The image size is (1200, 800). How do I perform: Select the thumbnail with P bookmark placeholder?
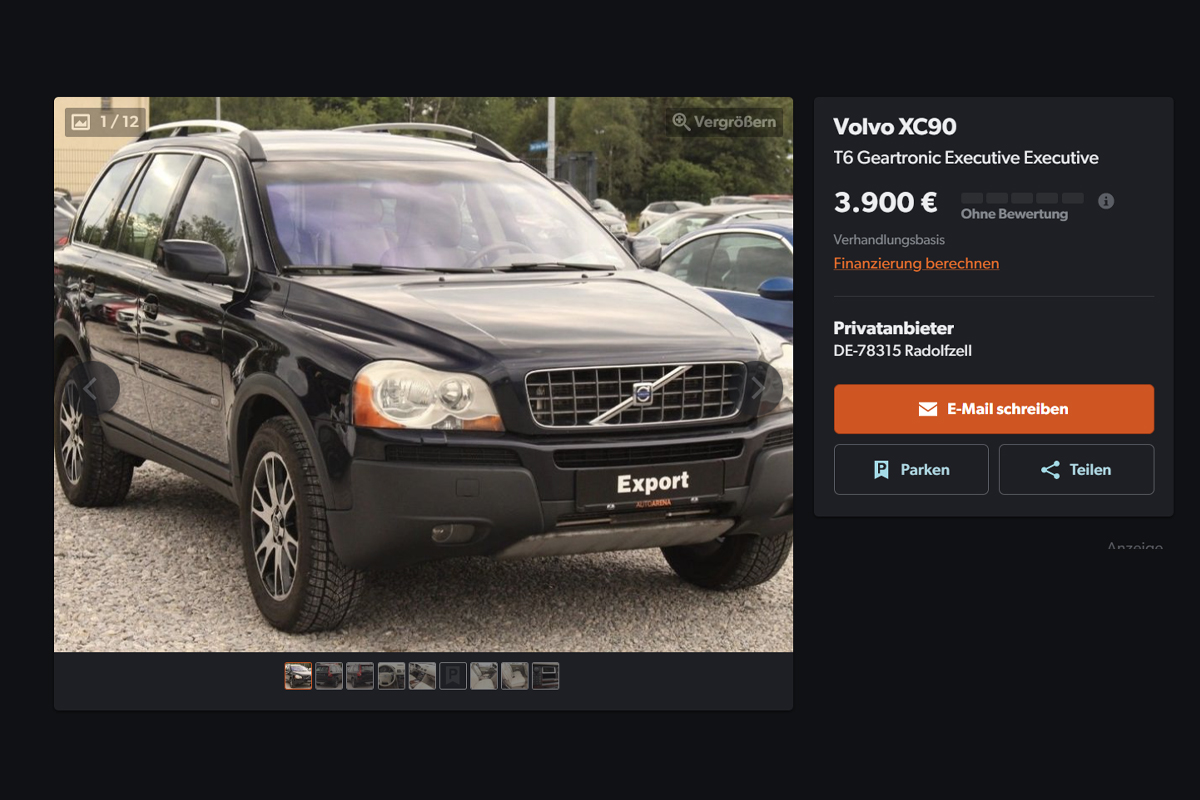[x=453, y=676]
